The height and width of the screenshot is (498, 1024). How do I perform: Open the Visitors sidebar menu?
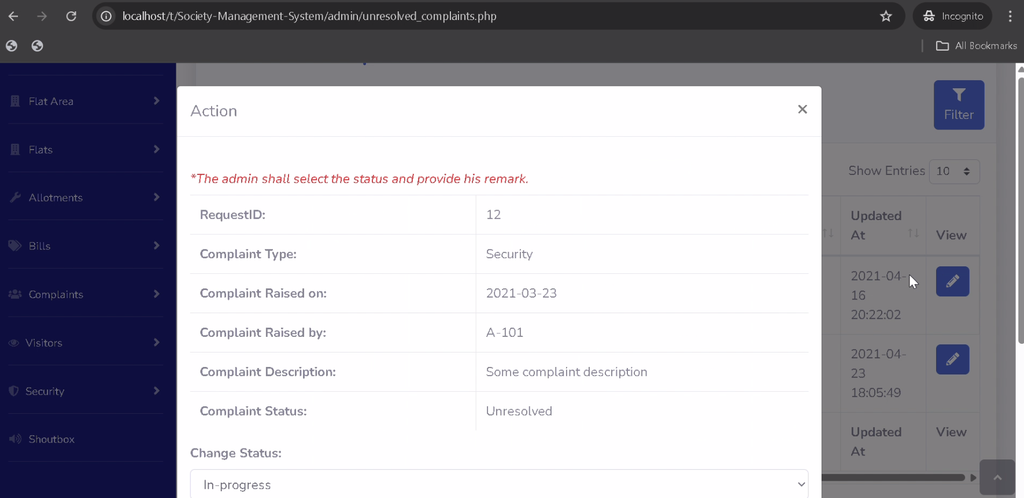[85, 343]
